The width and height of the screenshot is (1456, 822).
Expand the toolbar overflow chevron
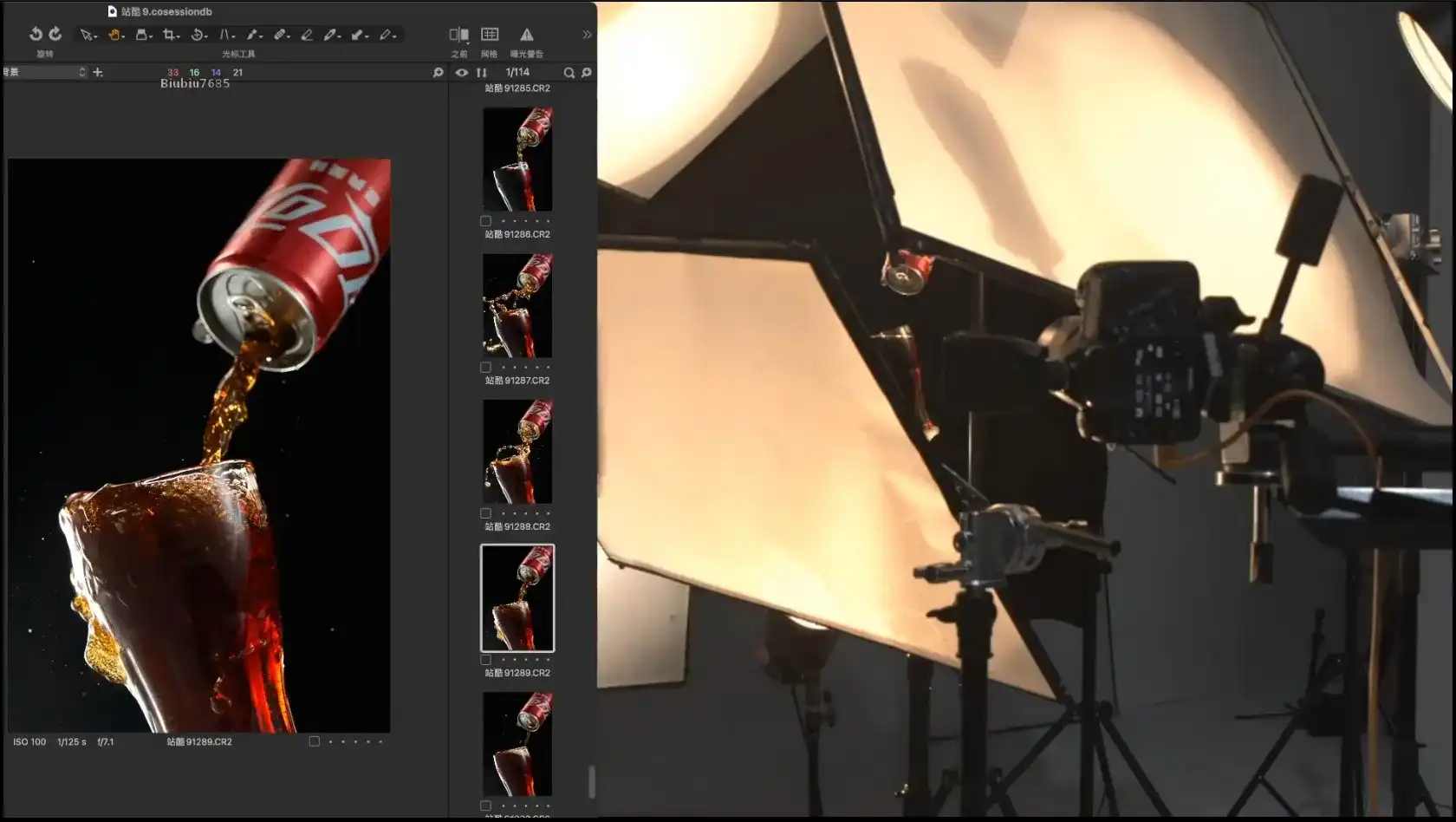click(x=587, y=35)
